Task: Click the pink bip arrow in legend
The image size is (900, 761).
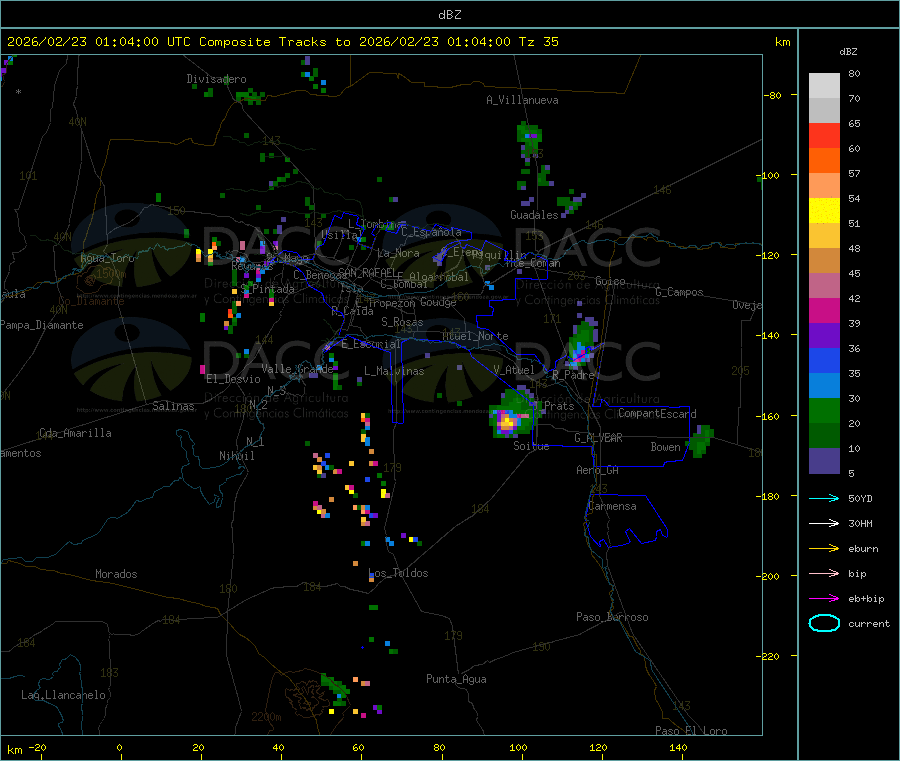Action: point(824,573)
